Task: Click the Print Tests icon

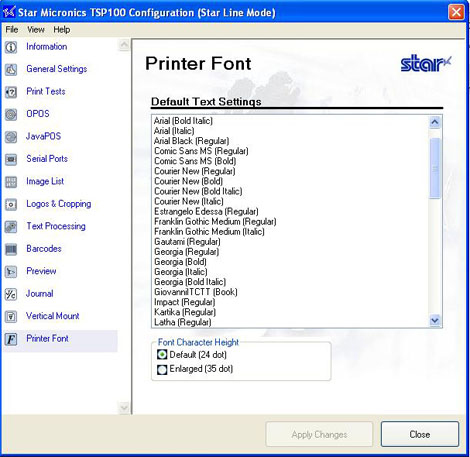Action: coord(11,92)
